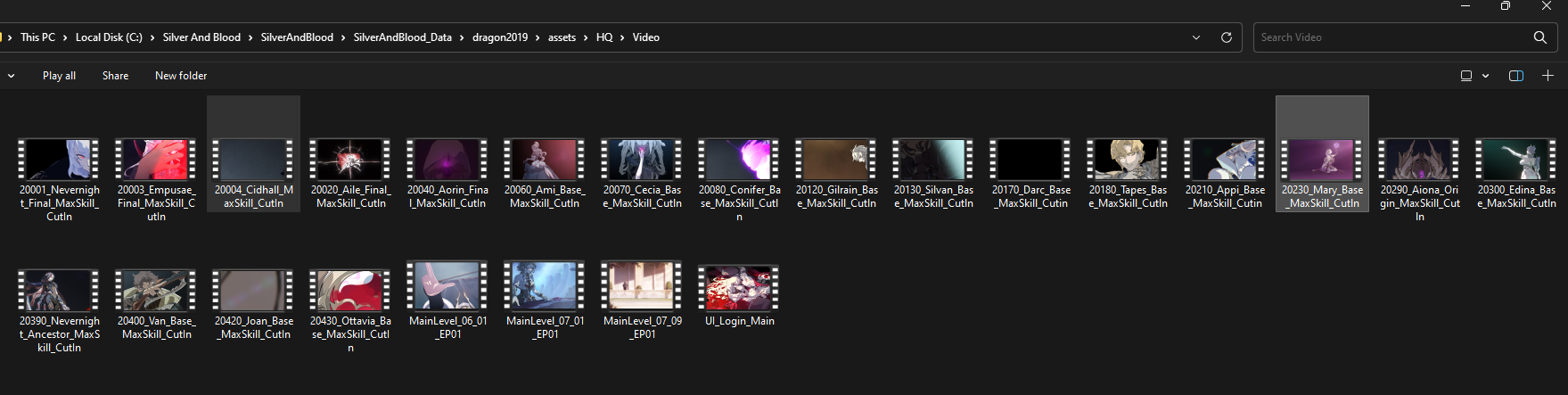Click the Share button
Image resolution: width=1568 pixels, height=395 pixels.
tap(115, 76)
